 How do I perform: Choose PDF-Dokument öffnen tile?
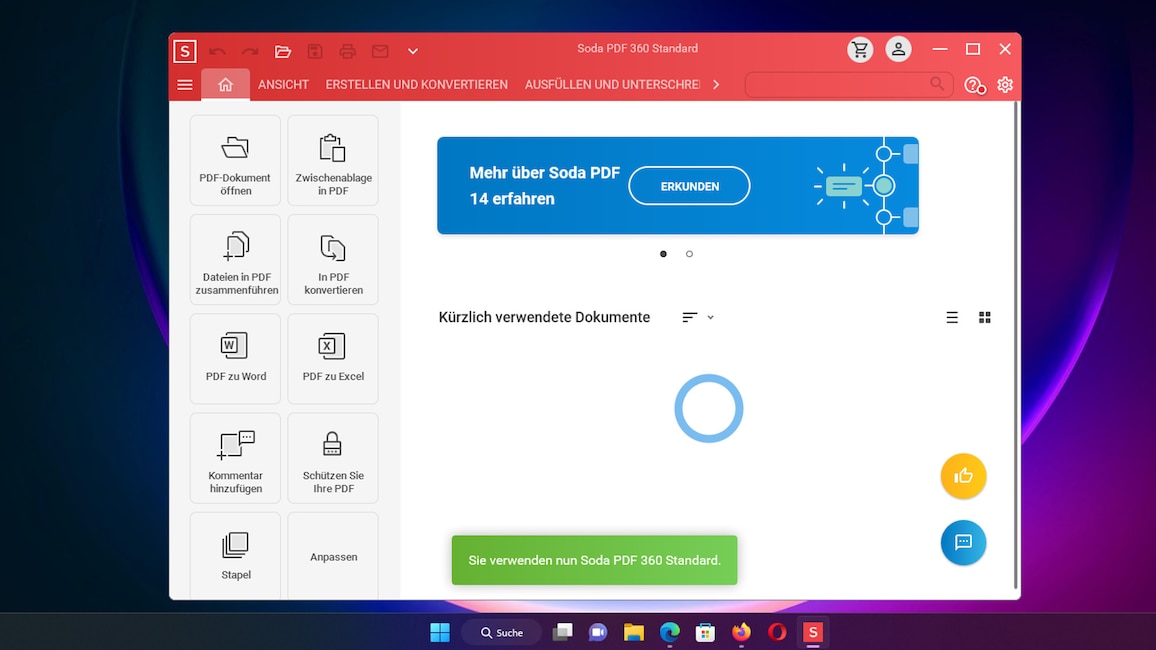click(235, 161)
